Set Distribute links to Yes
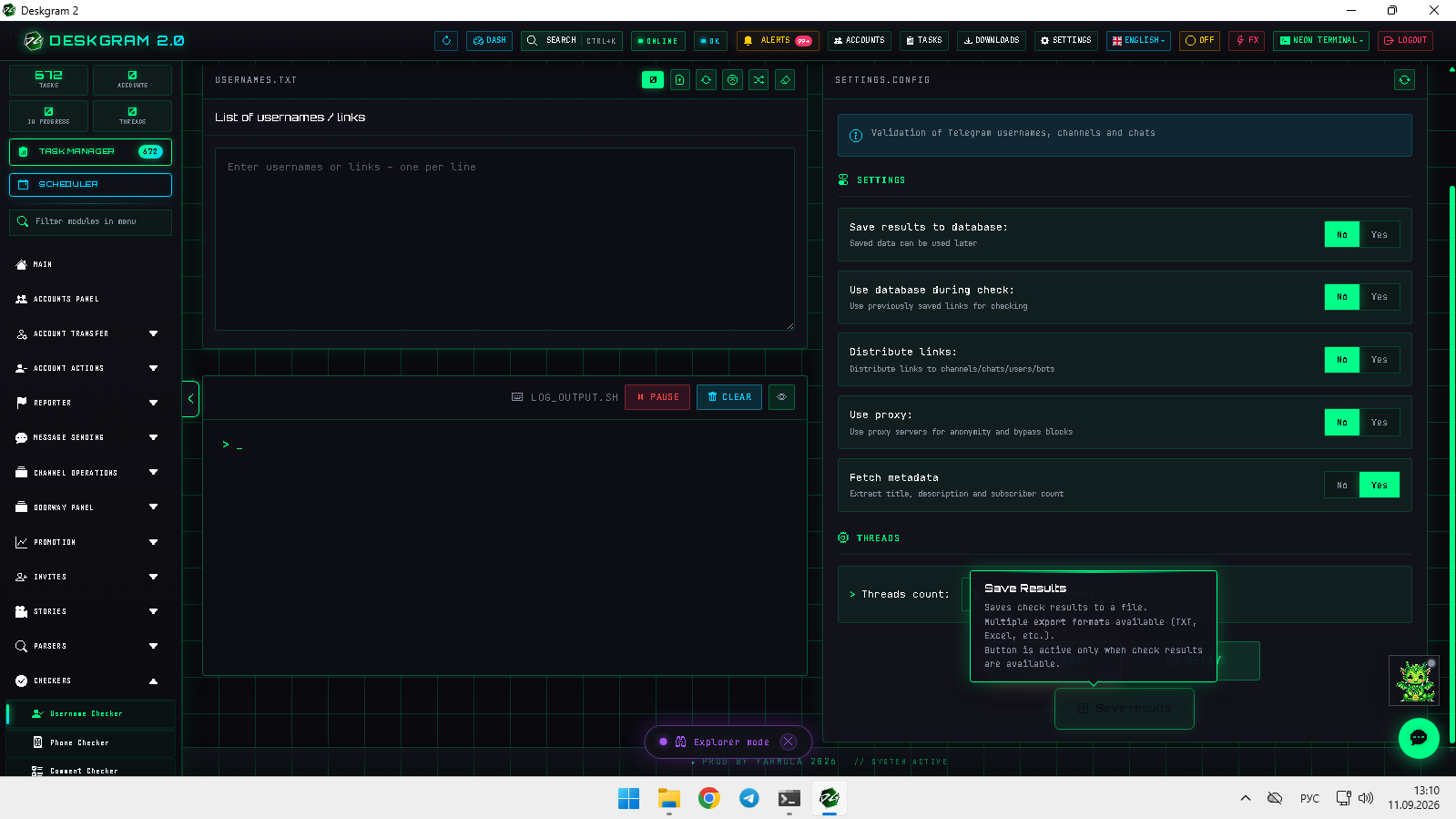This screenshot has height=819, width=1456. [x=1380, y=360]
